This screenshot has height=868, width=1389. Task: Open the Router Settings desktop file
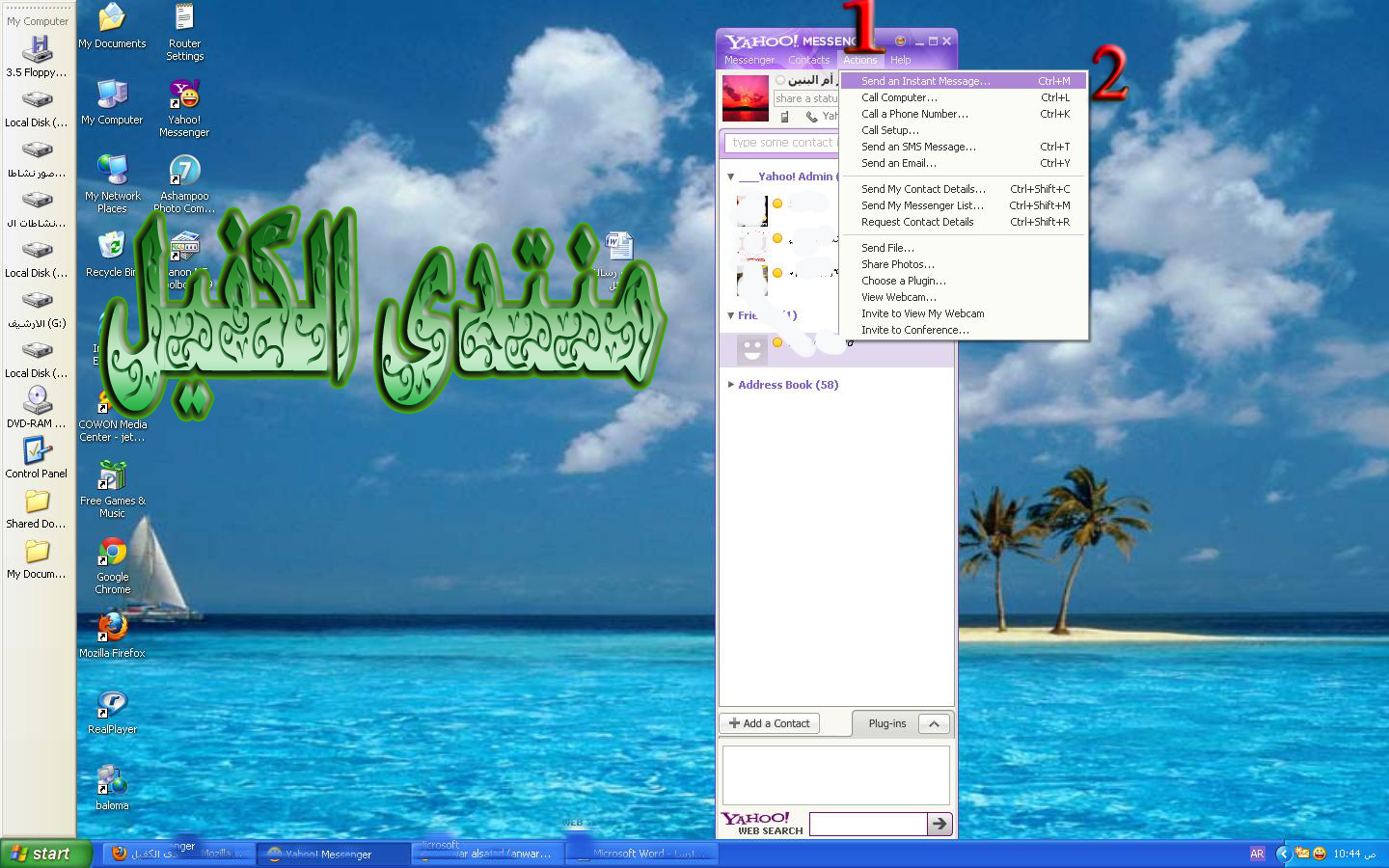(x=184, y=19)
